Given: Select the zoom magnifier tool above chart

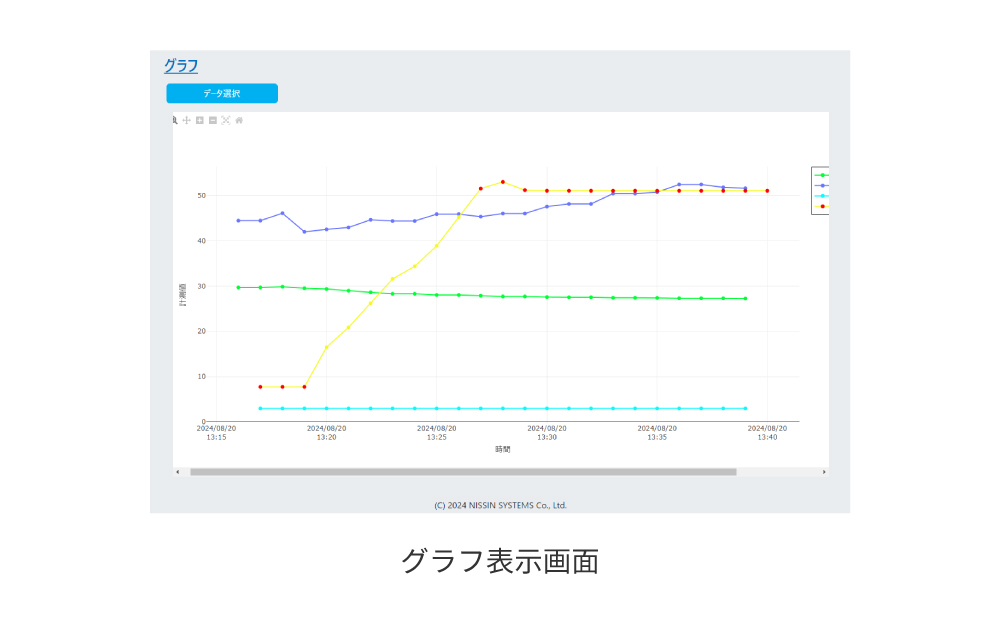Looking at the screenshot, I should [175, 121].
